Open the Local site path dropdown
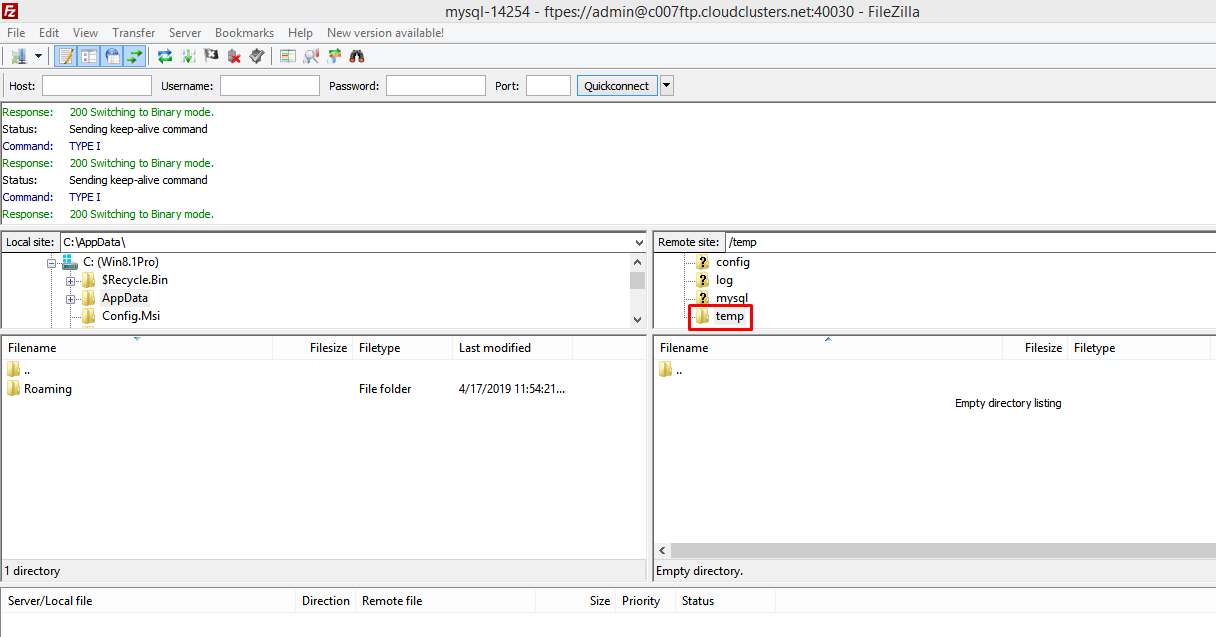Viewport: 1216px width, 637px height. click(x=639, y=242)
